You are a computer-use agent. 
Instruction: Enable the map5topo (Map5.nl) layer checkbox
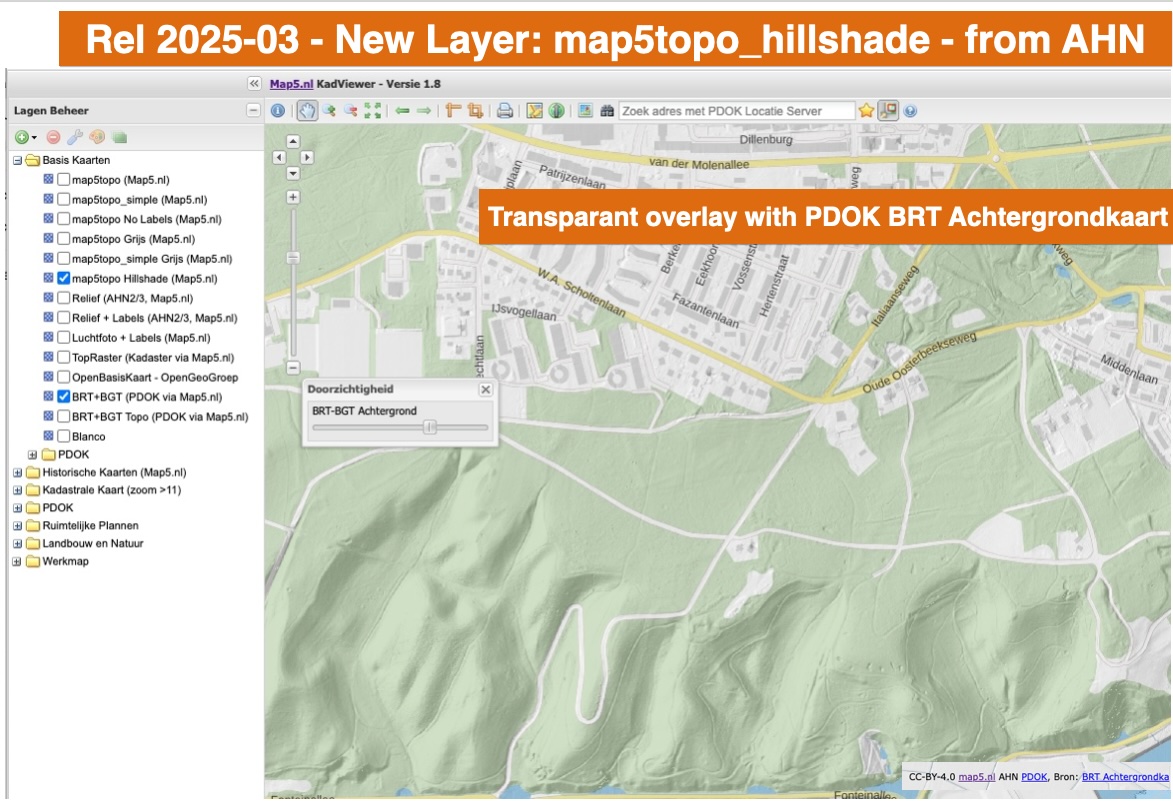coord(64,180)
